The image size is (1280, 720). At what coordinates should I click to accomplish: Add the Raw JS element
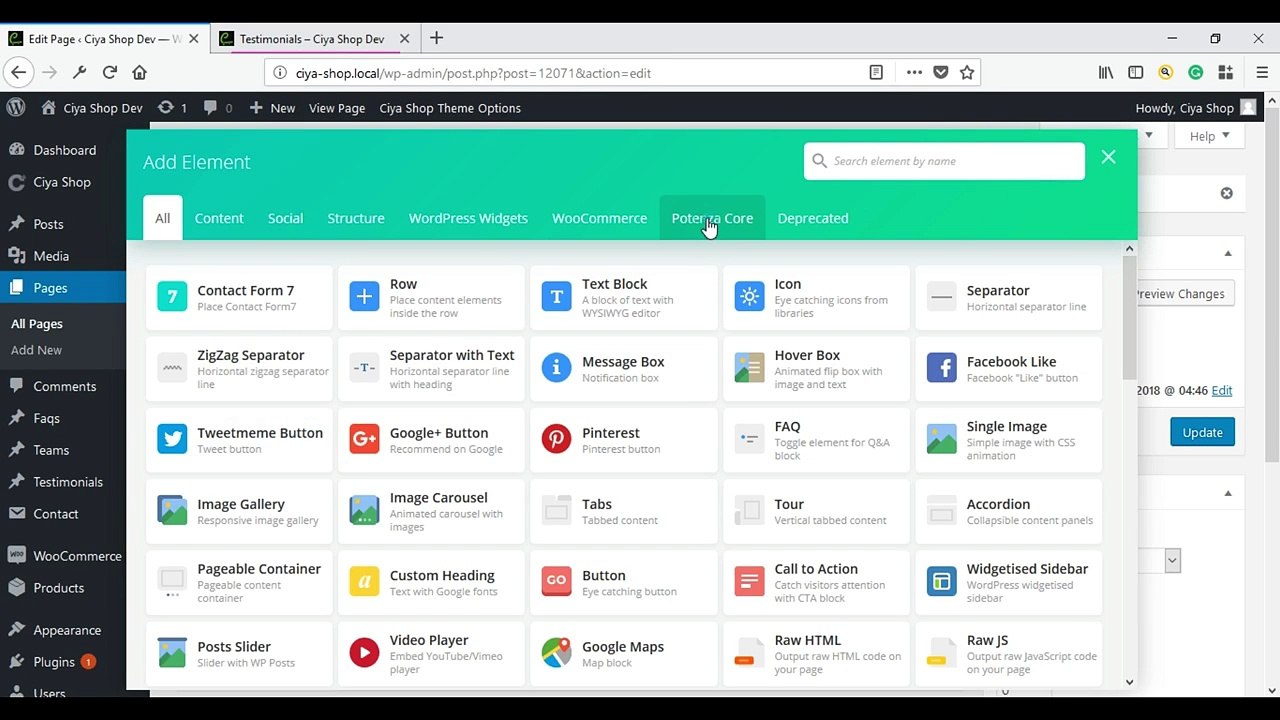(1008, 653)
